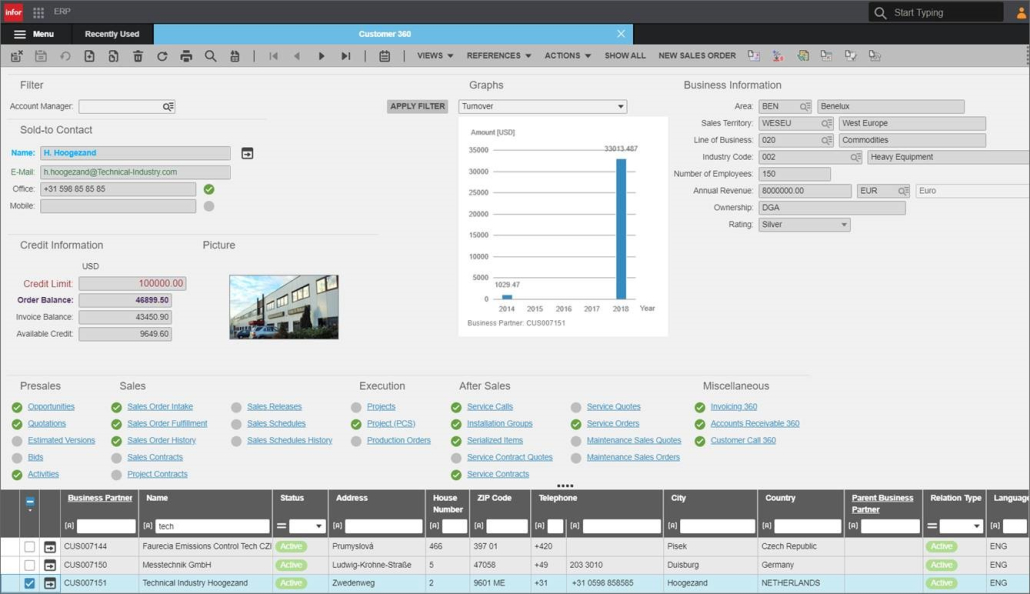Open the Service Calls link
1030x594 pixels.
click(490, 407)
